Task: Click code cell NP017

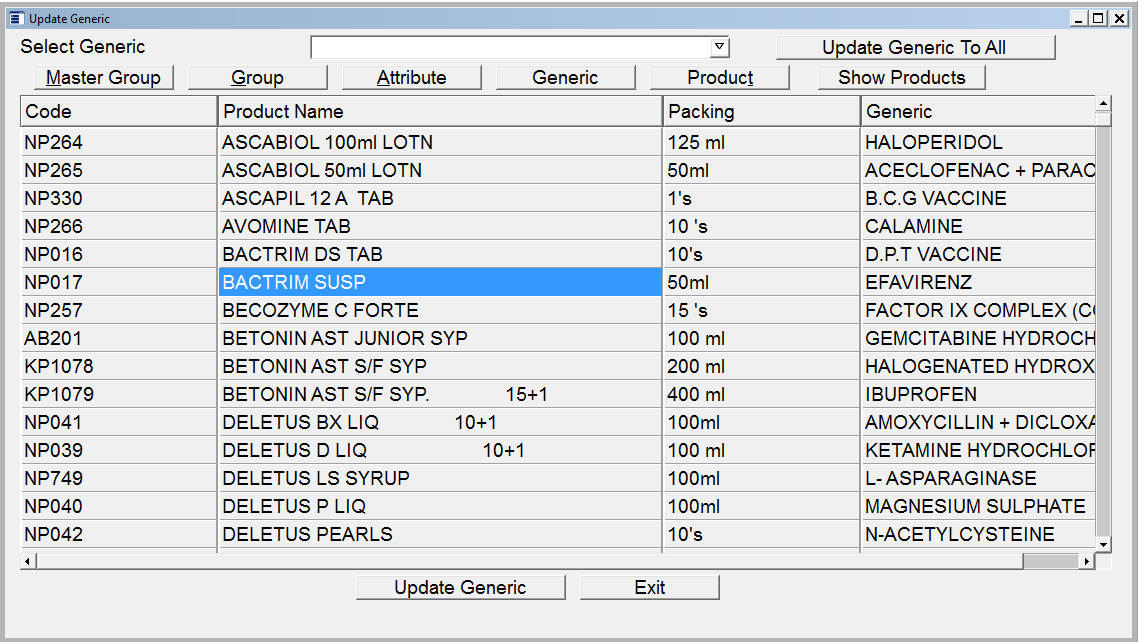Action: tap(119, 282)
